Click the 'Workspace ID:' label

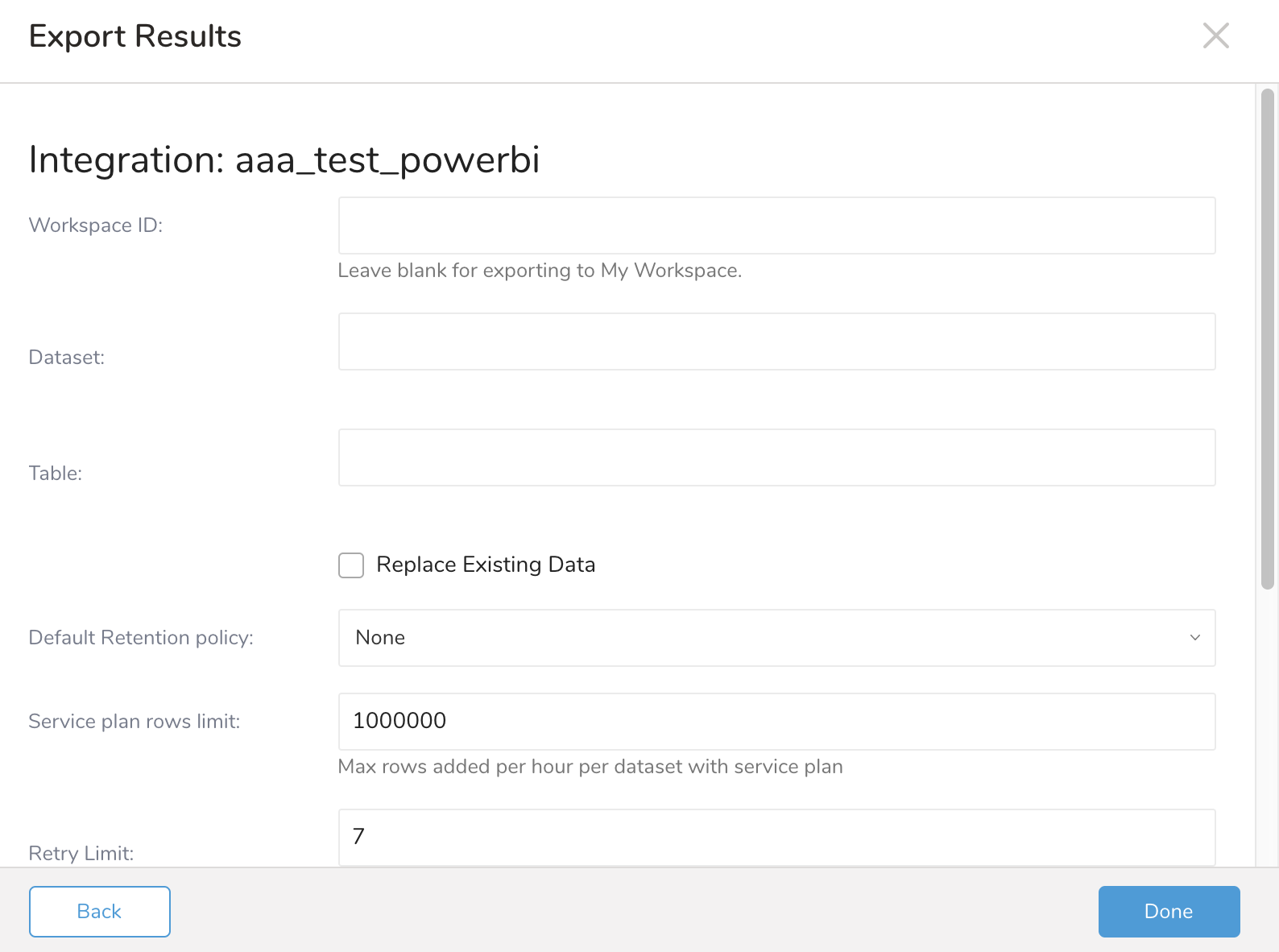coord(96,226)
